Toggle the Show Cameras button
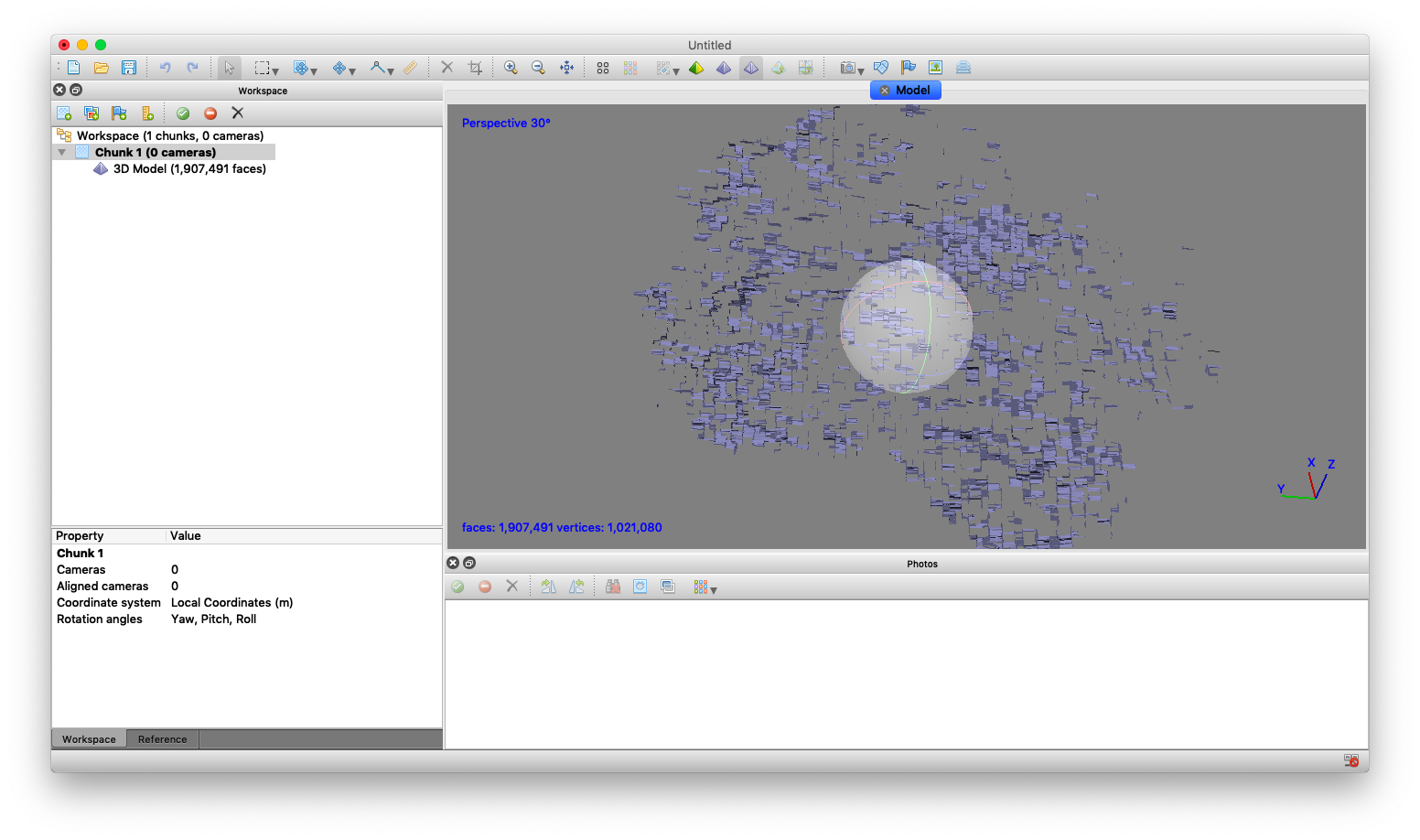The image size is (1420, 840). [848, 68]
